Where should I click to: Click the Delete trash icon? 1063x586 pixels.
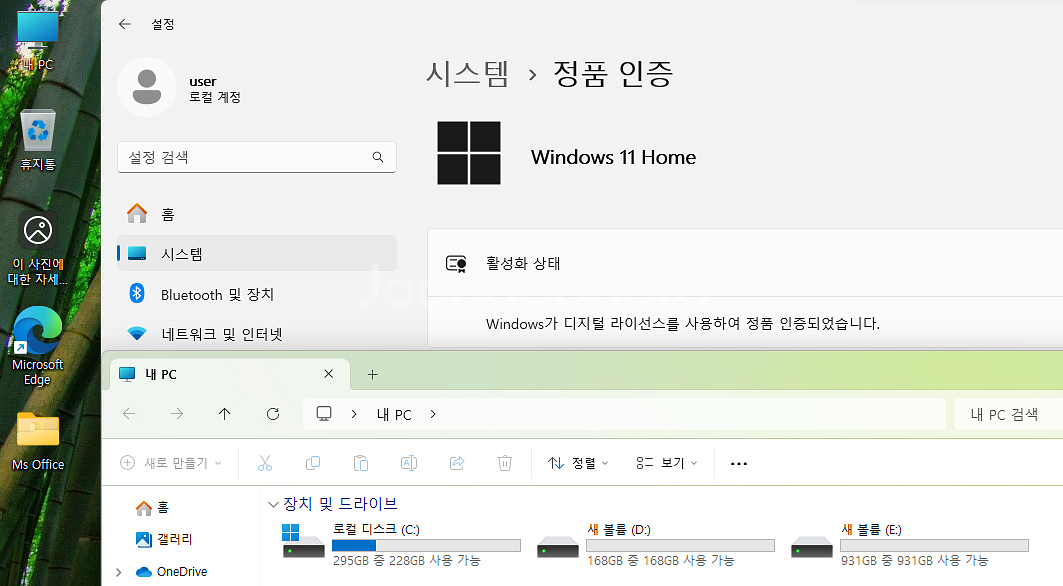[x=504, y=463]
